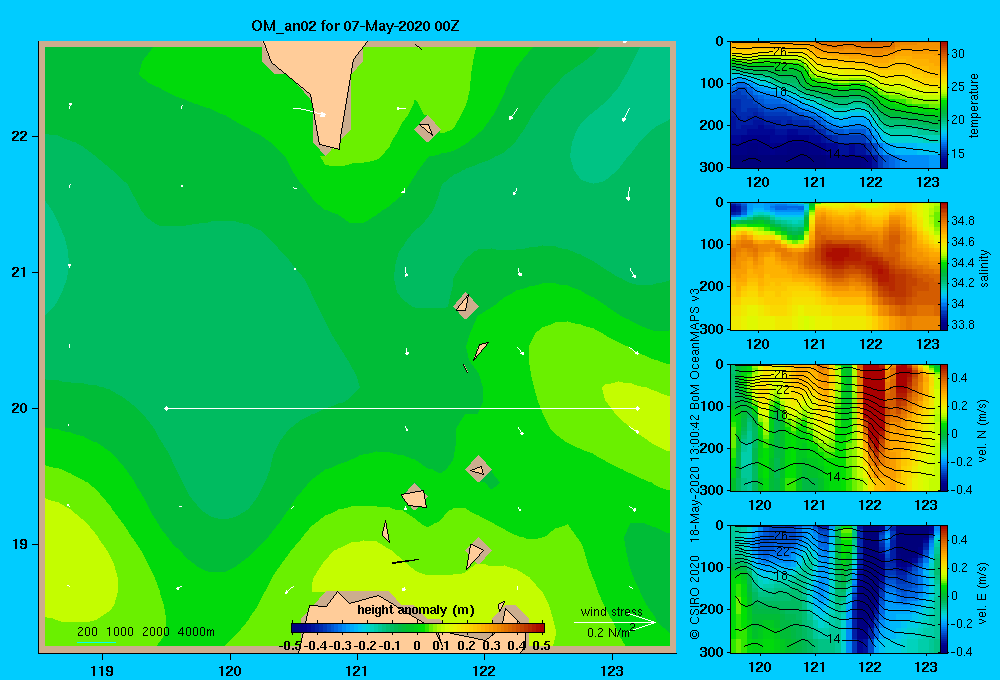The height and width of the screenshot is (680, 1000).
Task: Open the northward velocity section plot
Action: 835,427
